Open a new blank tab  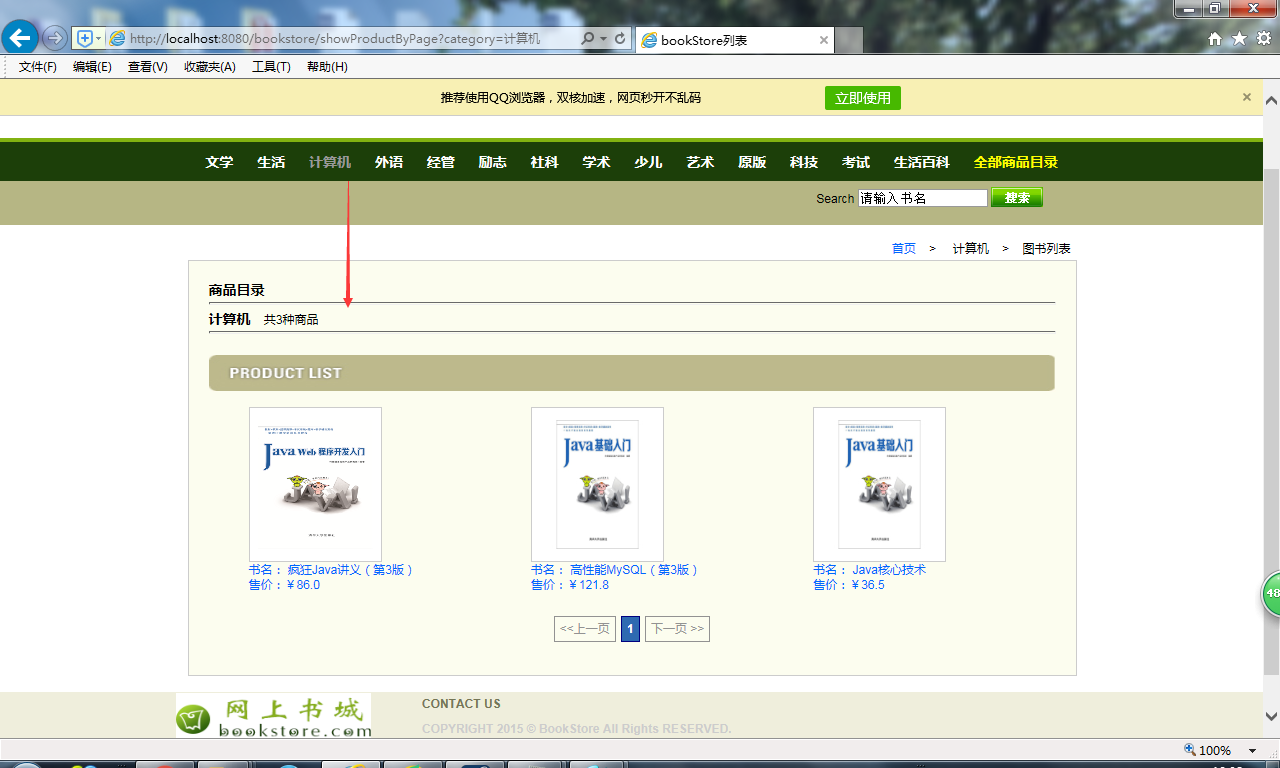pyautogui.click(x=848, y=40)
